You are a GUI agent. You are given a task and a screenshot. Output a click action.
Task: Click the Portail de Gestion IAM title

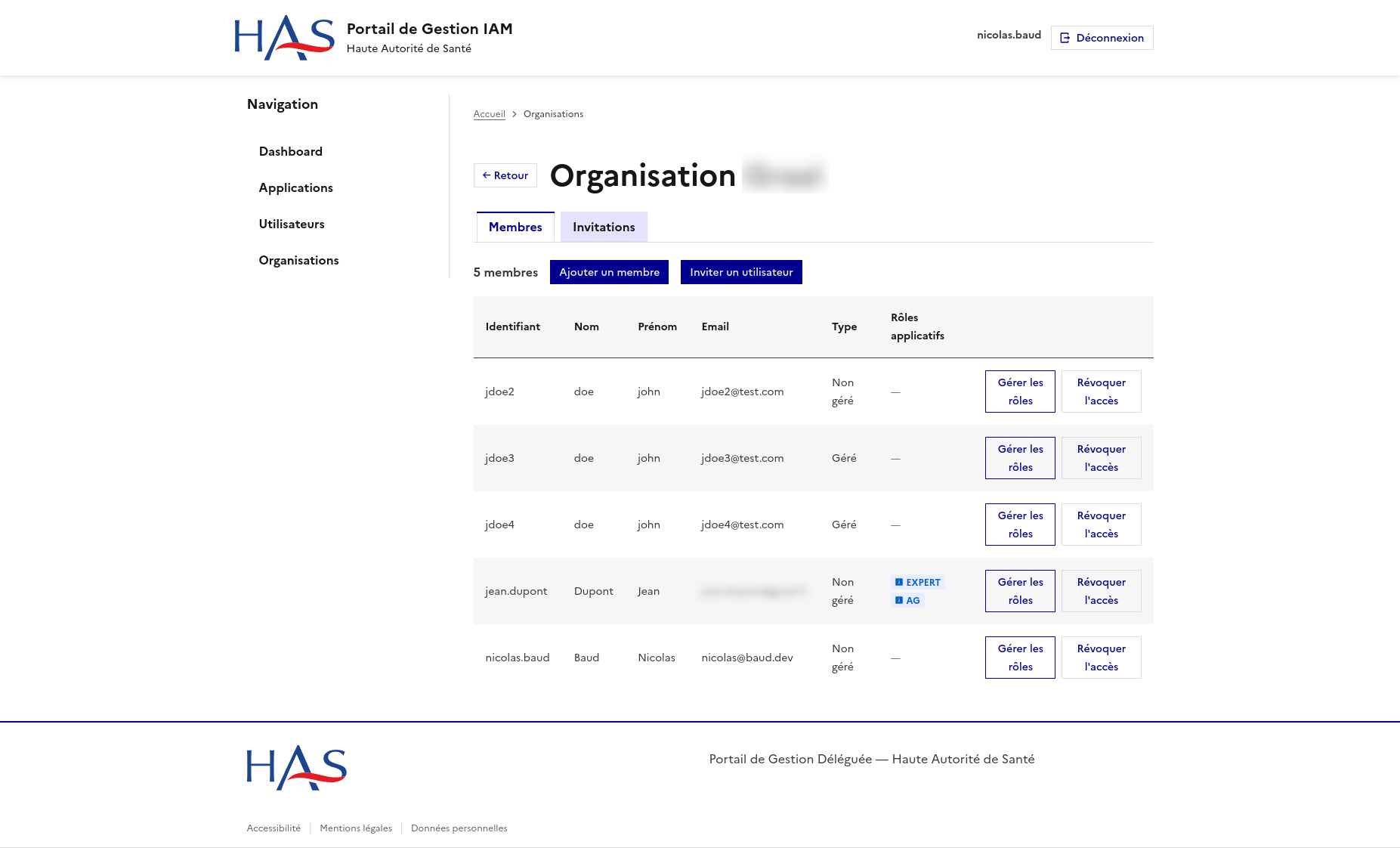[430, 29]
